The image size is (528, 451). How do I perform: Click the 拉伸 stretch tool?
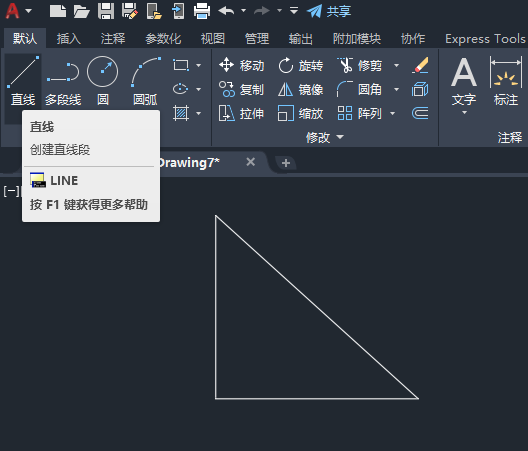(x=241, y=114)
